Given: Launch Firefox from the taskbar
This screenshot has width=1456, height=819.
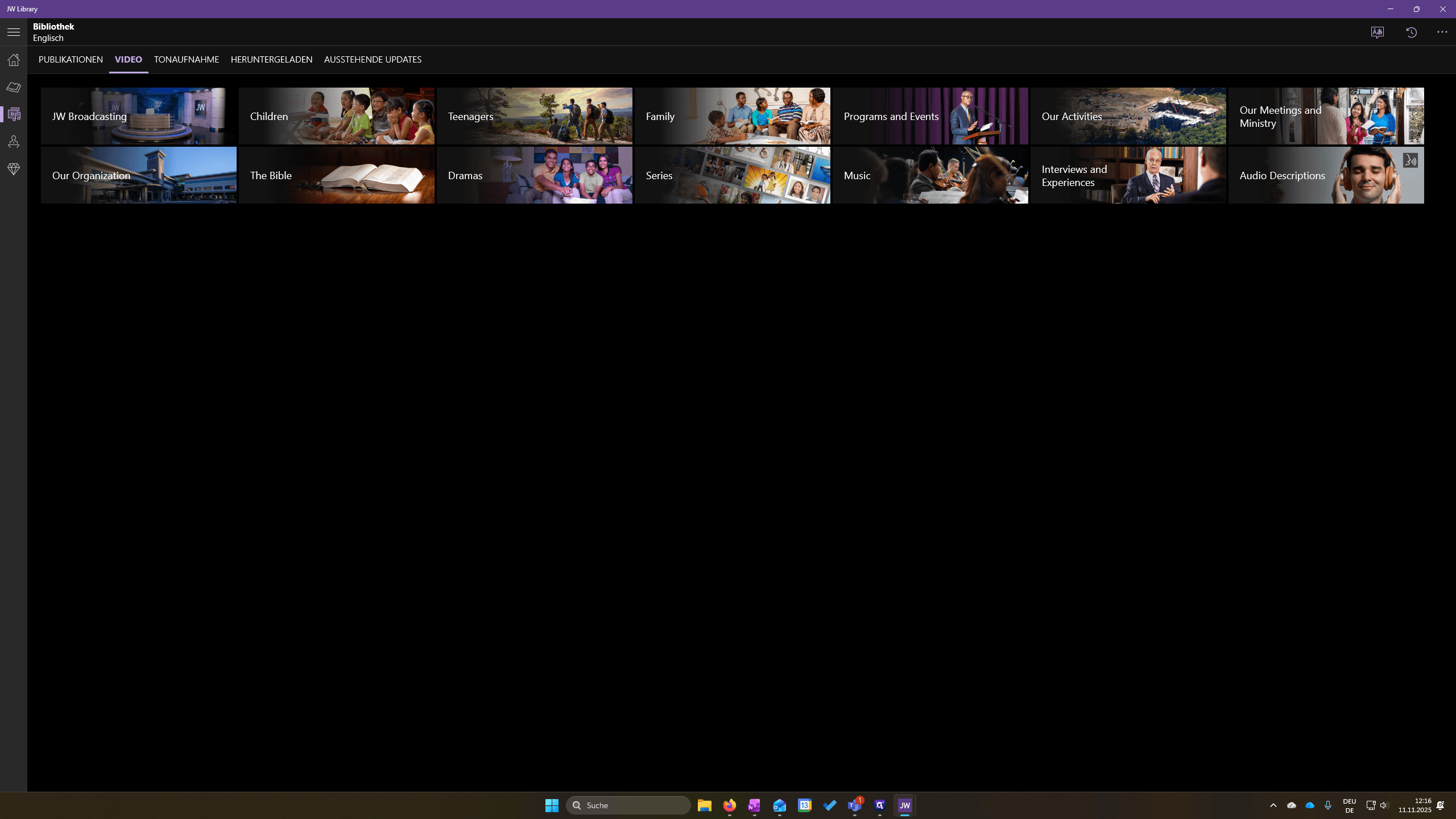Looking at the screenshot, I should tap(729, 805).
